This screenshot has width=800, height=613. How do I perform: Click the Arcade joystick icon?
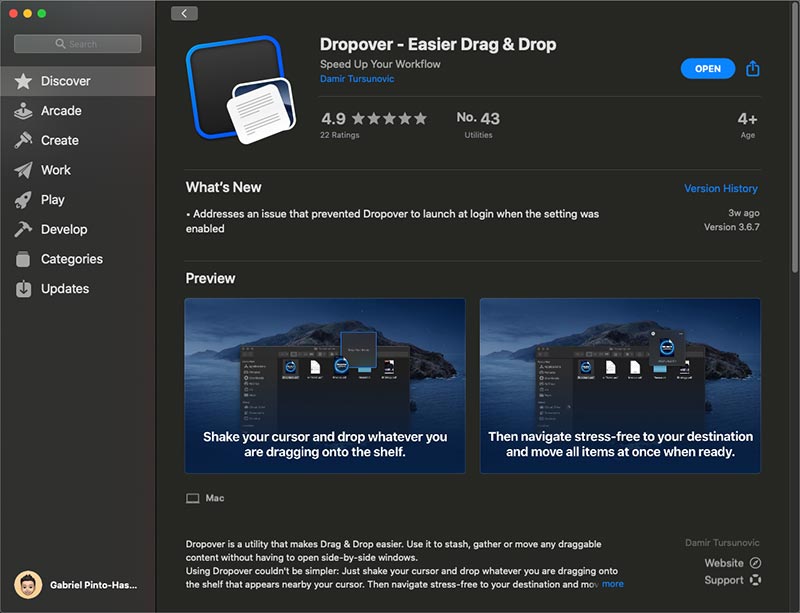click(23, 111)
